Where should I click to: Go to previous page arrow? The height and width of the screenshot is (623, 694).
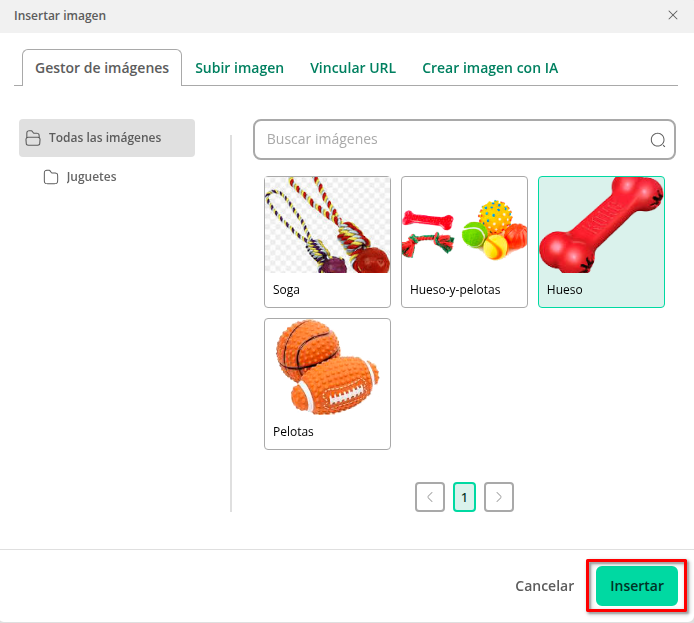(x=430, y=497)
